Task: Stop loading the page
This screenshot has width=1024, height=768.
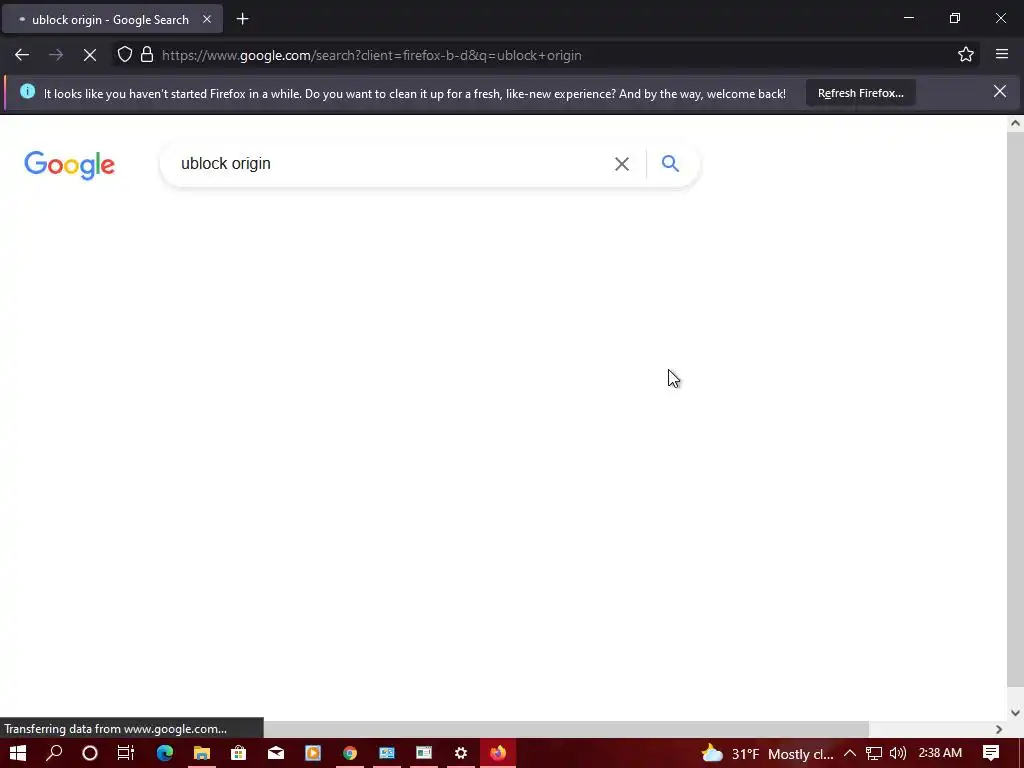Action: [90, 56]
